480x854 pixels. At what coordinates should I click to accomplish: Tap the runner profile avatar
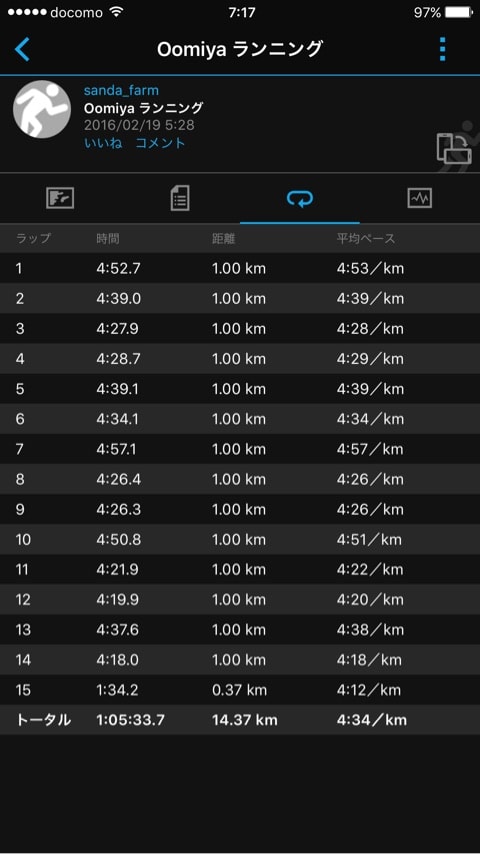point(42,109)
